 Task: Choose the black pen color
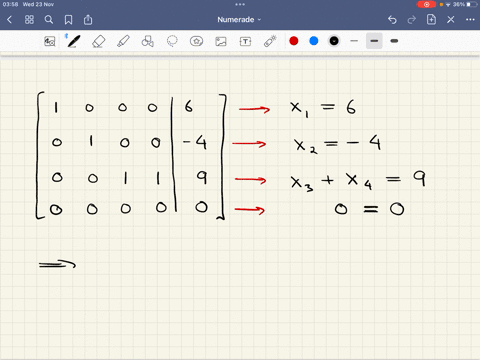334,41
